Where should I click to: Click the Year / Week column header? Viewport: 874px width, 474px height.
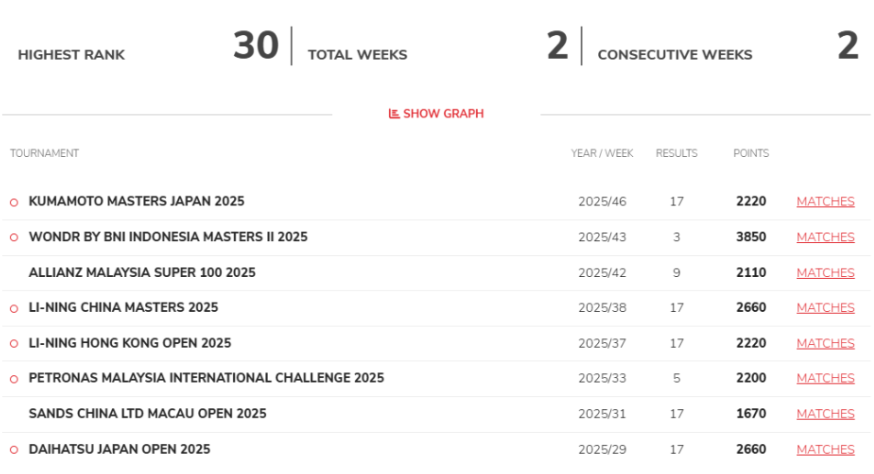602,153
